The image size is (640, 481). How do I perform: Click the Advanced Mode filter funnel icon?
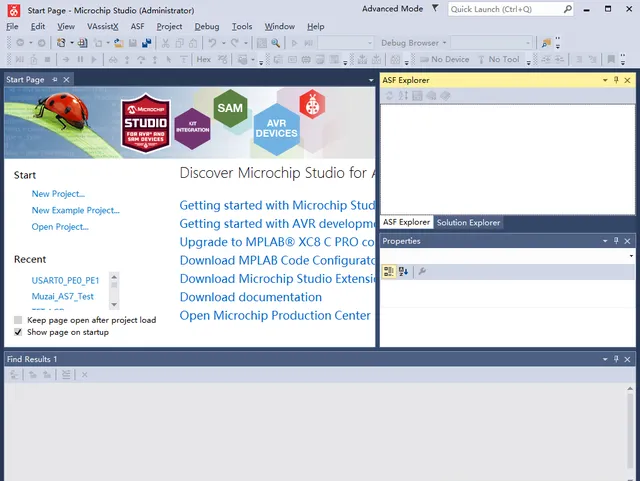coord(435,8)
